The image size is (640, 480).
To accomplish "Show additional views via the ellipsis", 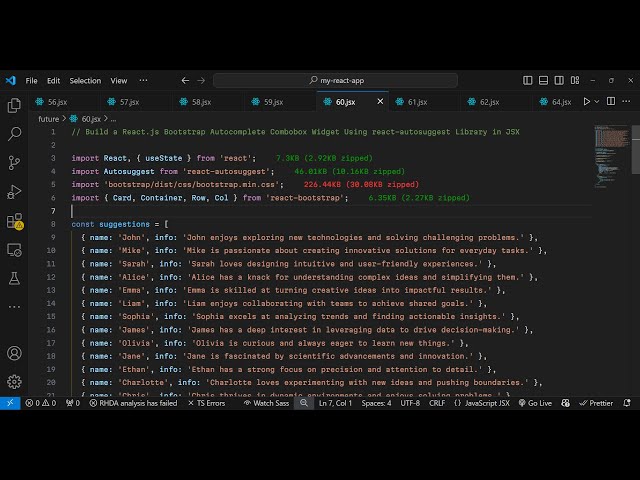I will click(x=14, y=305).
